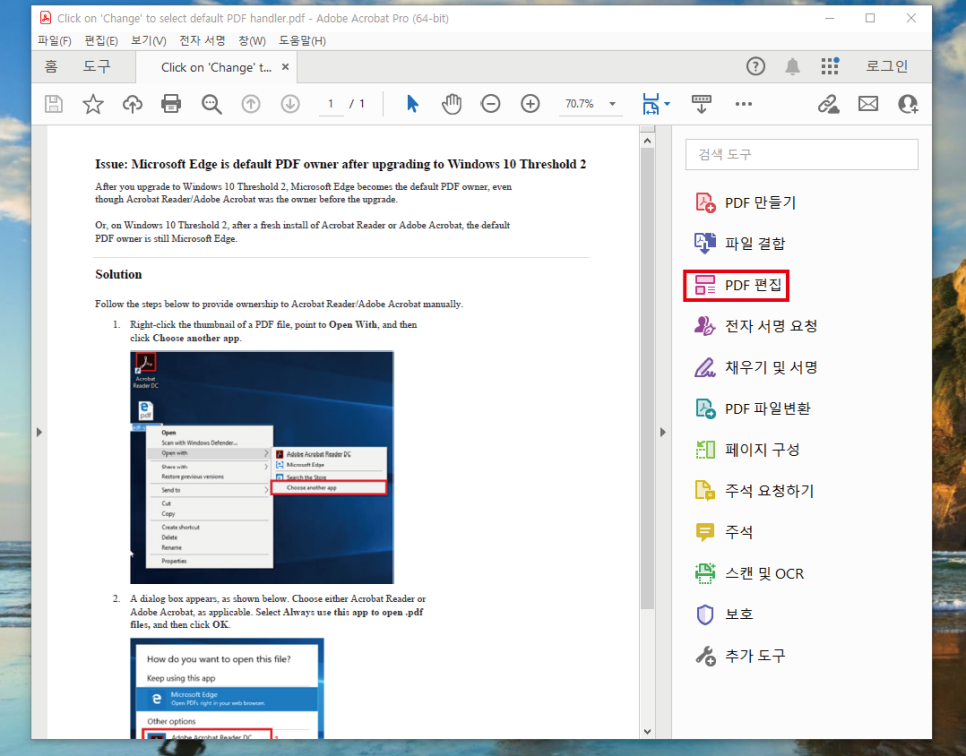
Task: Click the scrolling mode keyboard icon
Action: click(x=701, y=104)
